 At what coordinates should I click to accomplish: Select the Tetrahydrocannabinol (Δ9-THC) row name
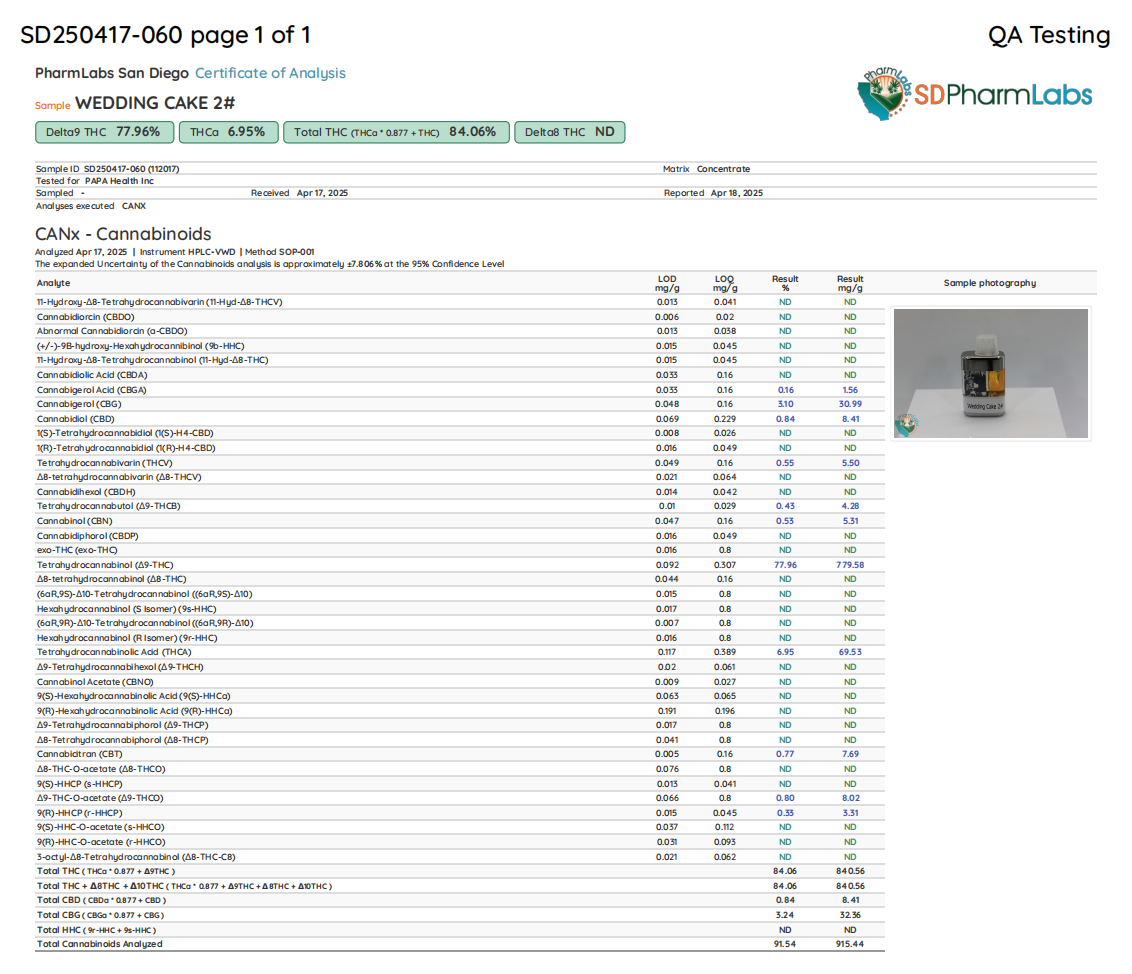(105, 565)
